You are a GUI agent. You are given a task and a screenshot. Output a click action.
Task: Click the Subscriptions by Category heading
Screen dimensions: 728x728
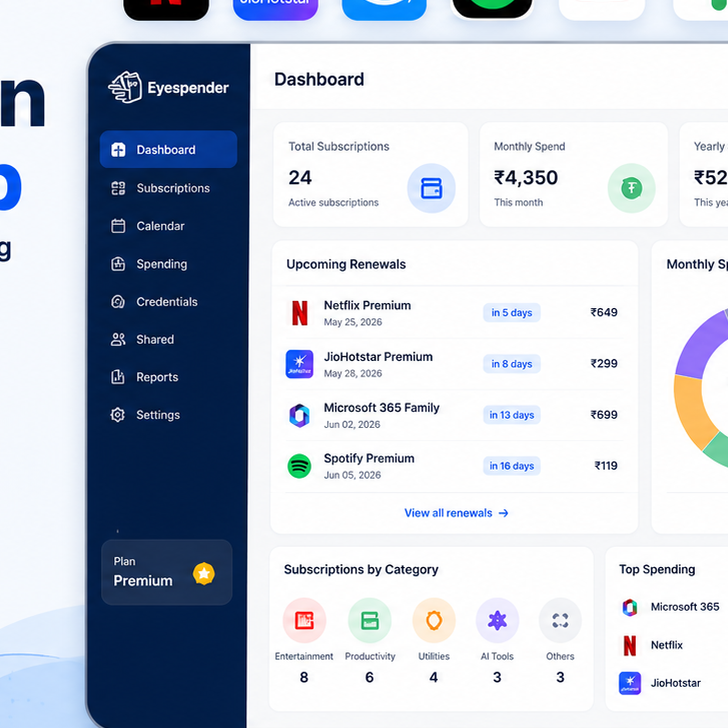tap(361, 569)
